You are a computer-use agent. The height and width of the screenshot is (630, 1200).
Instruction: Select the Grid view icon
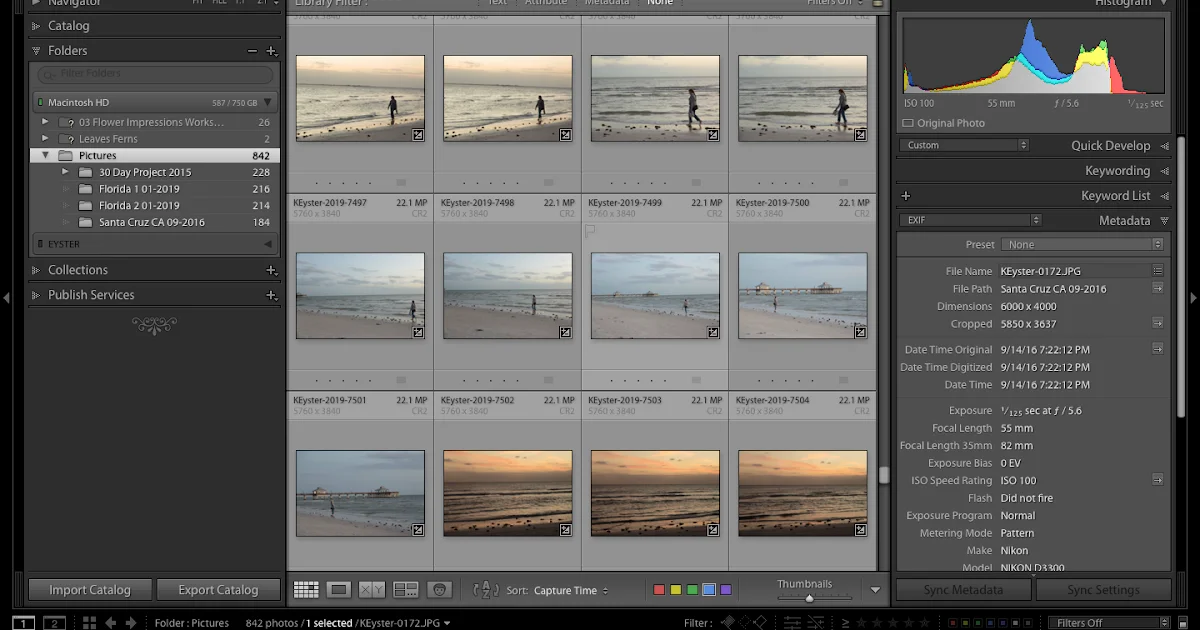pos(306,589)
